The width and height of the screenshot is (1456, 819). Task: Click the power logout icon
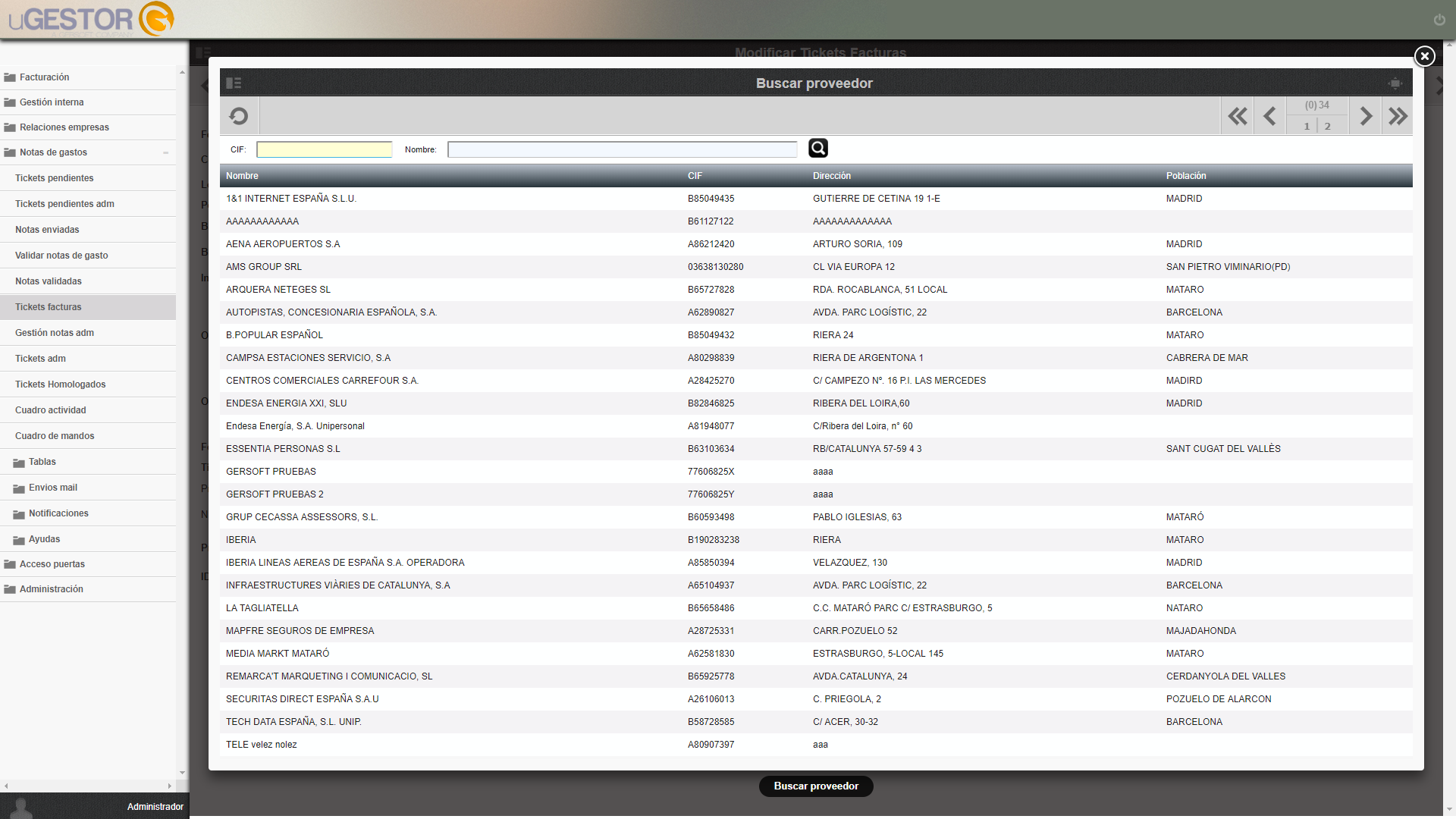[x=1439, y=20]
